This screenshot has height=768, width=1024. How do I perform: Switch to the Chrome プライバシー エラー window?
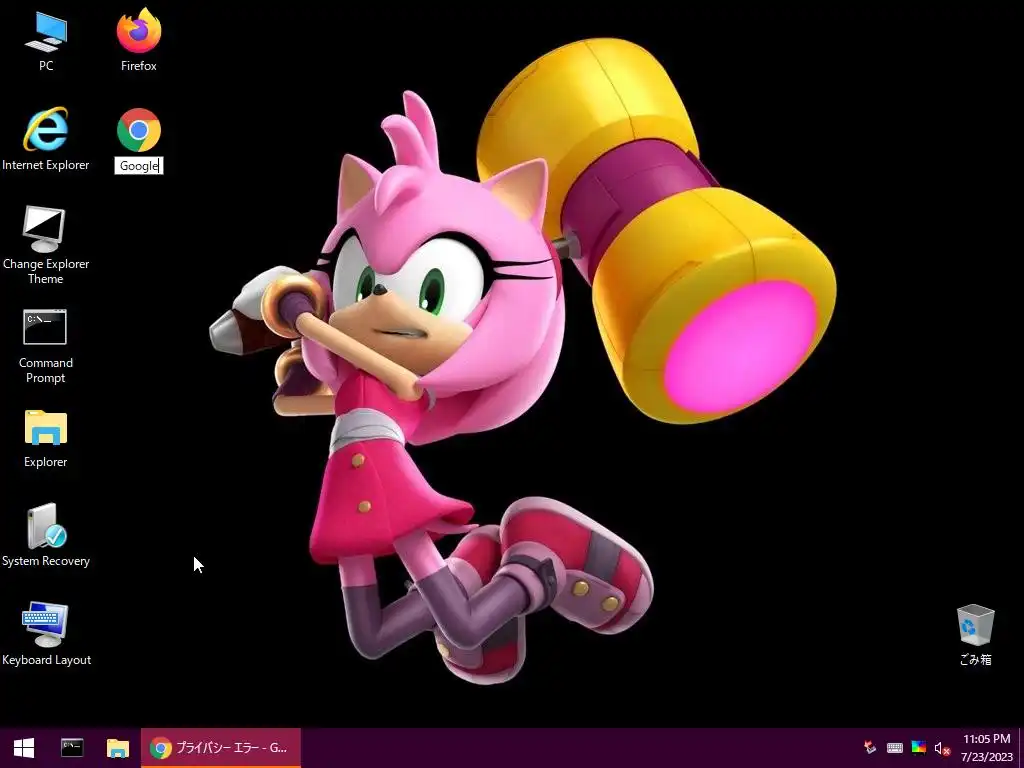(221, 748)
